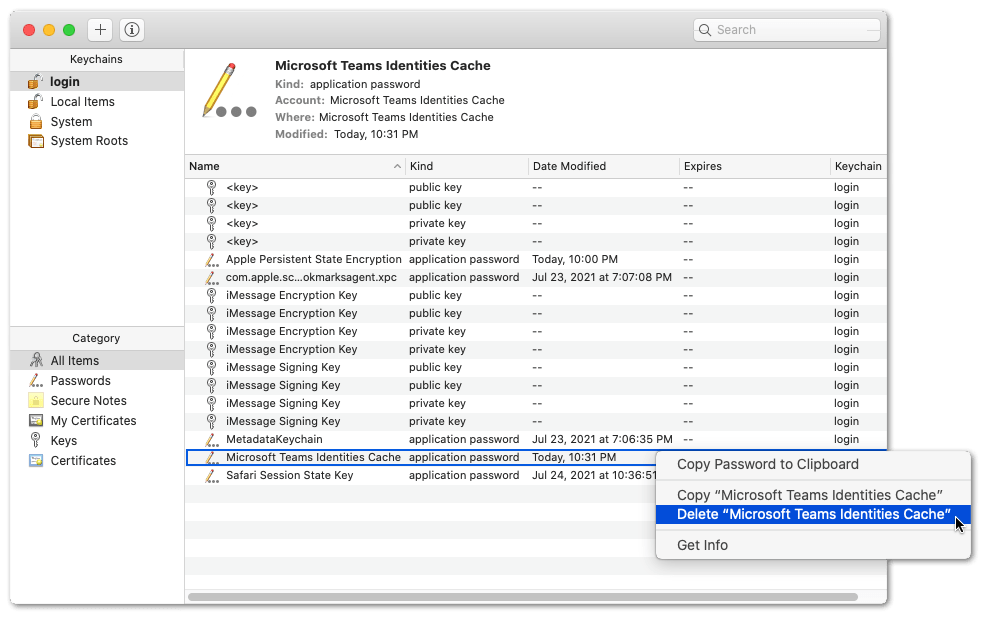The image size is (983, 620).
Task: Select the System keychain
Action: click(97, 122)
